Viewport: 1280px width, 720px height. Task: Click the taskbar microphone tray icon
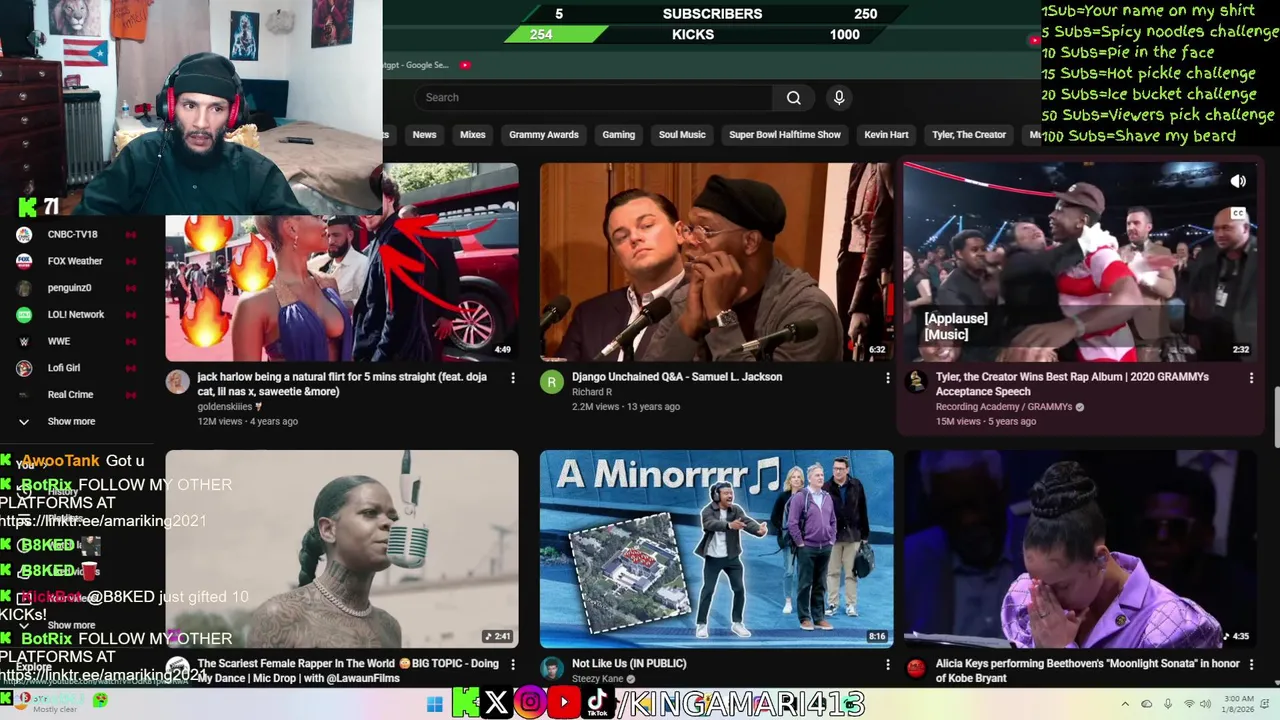[x=1168, y=704]
